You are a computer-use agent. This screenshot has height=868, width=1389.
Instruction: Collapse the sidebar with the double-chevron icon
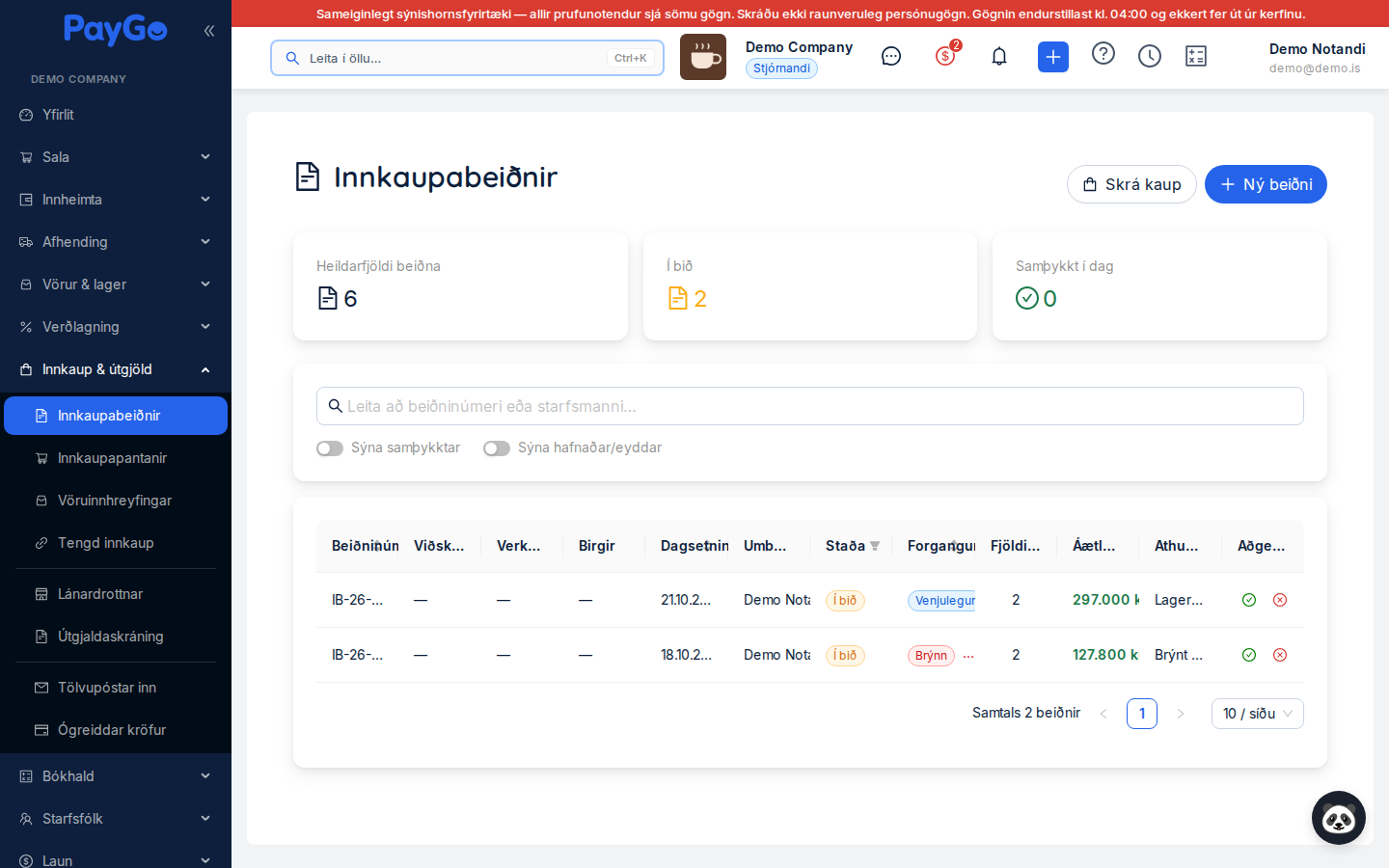(209, 31)
